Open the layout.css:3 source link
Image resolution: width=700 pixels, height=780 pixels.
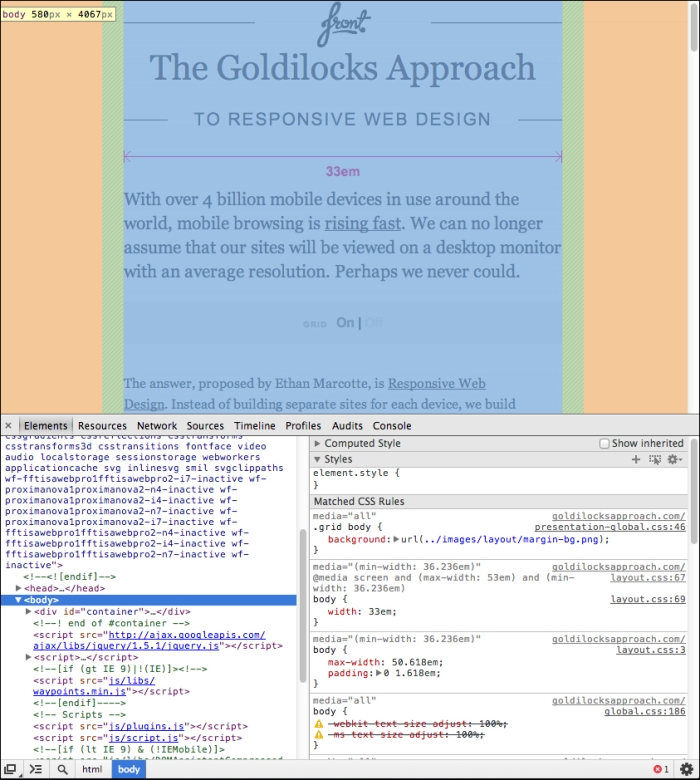[651, 650]
